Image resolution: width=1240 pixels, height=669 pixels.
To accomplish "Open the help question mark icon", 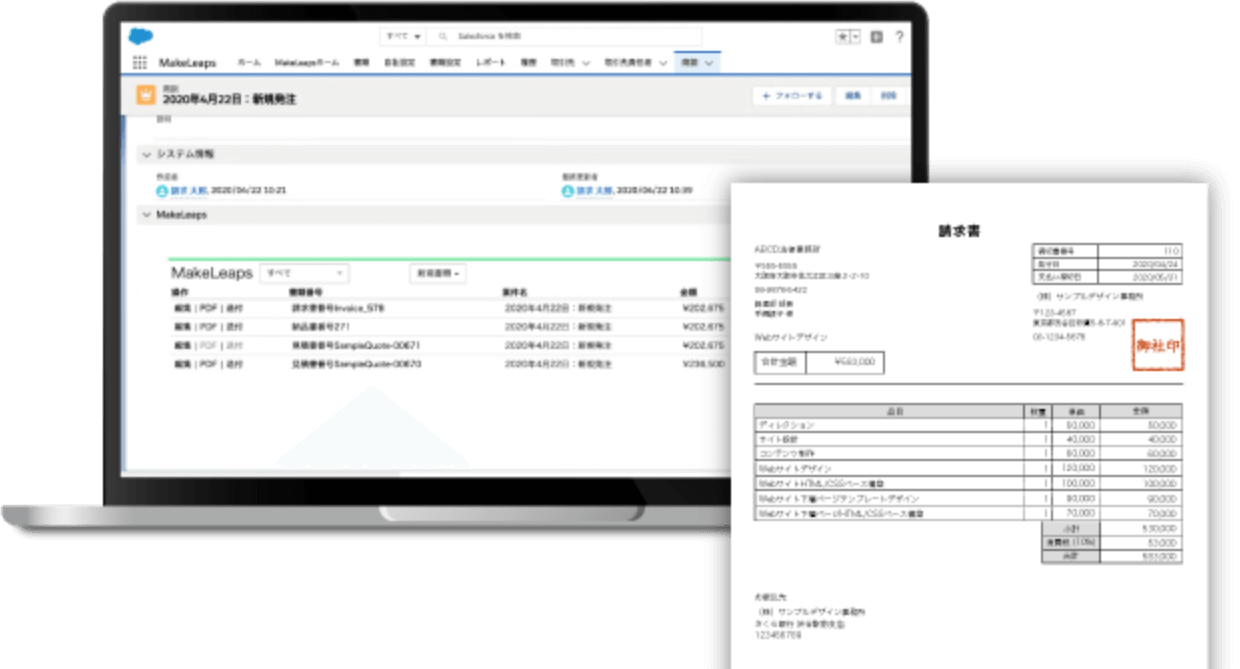I will click(899, 37).
